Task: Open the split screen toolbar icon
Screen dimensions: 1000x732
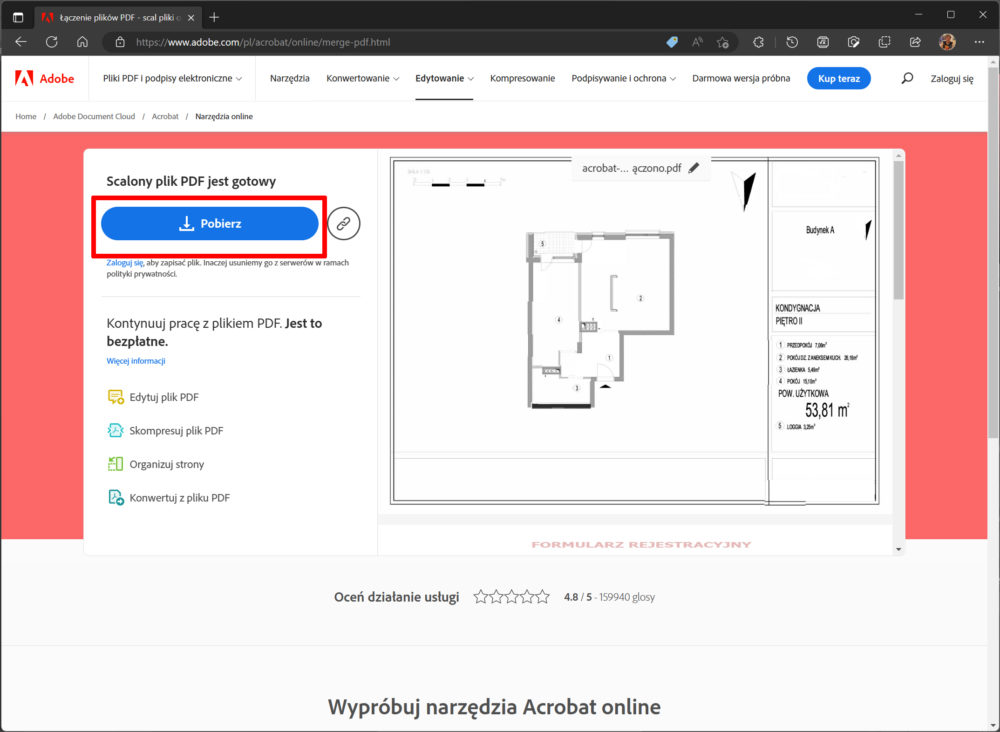Action: tap(823, 42)
